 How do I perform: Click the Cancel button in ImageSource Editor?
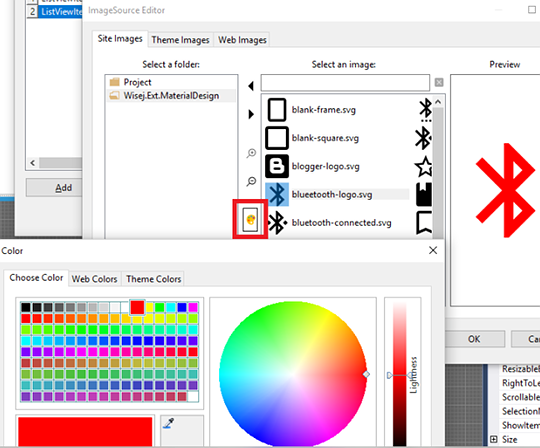coord(526,339)
